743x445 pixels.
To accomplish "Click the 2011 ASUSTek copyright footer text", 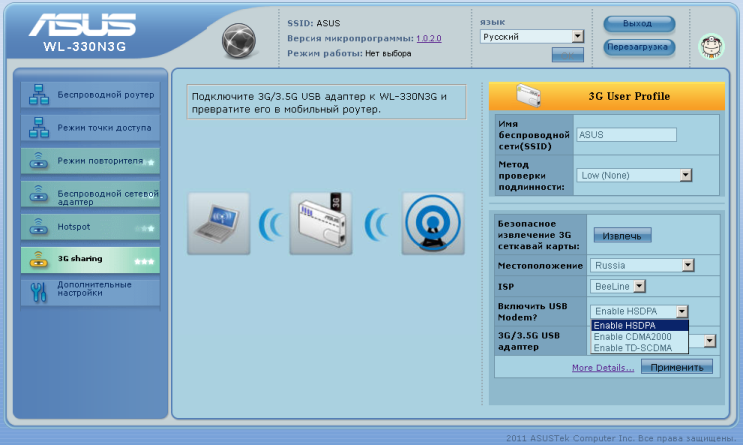I will click(x=621, y=438).
